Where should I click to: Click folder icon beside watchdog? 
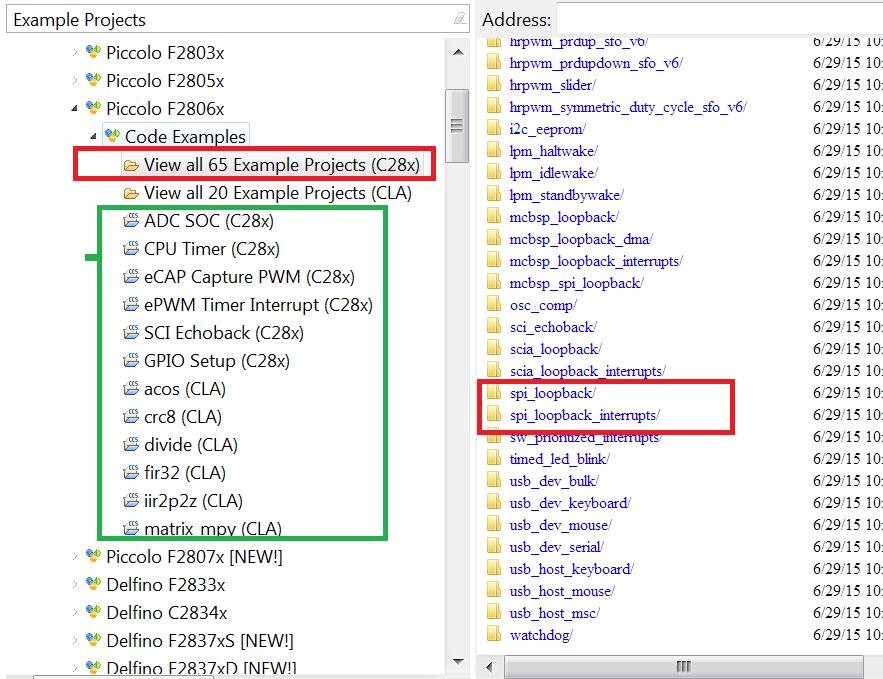click(494, 635)
